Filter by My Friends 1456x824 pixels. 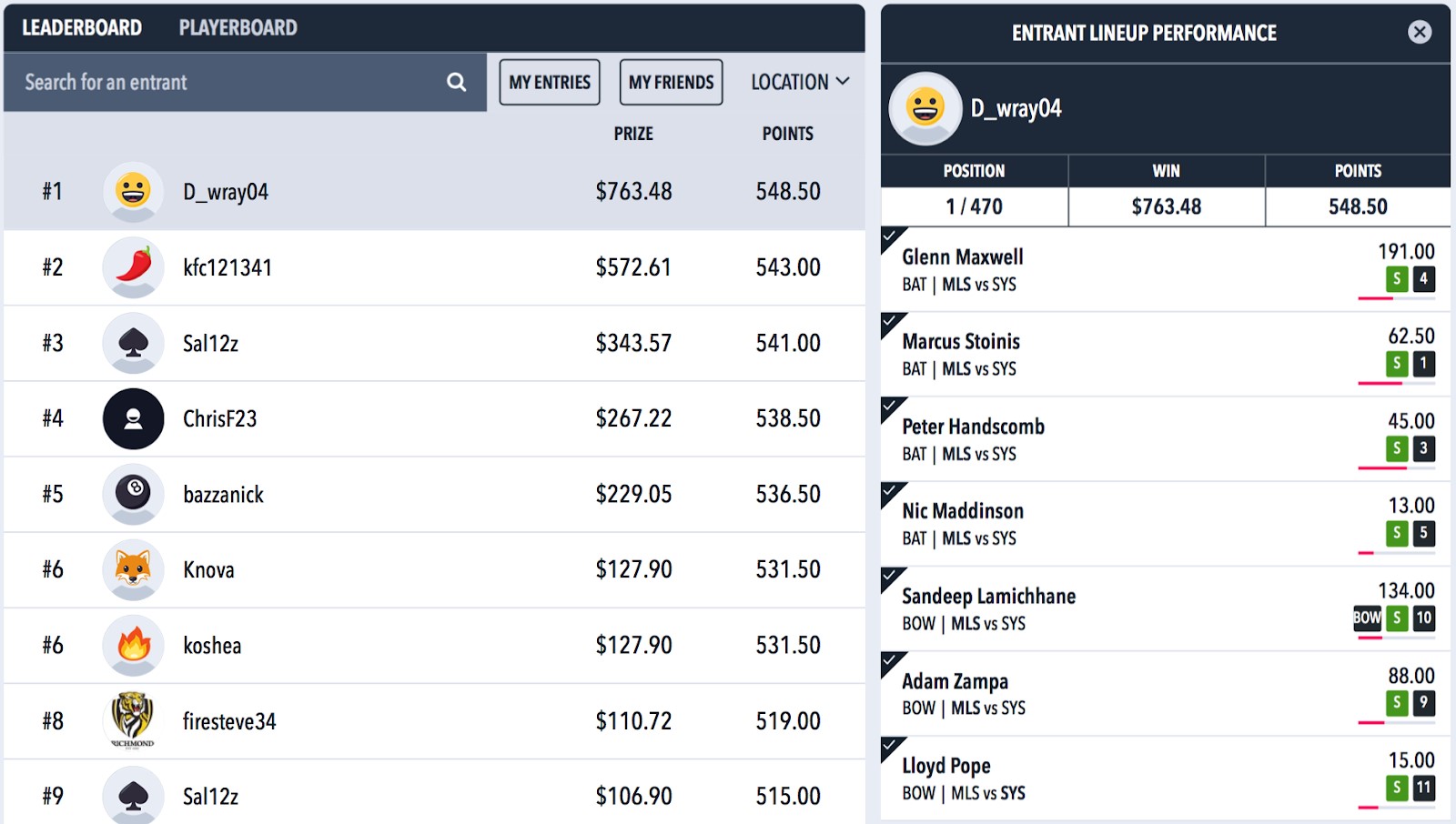672,82
